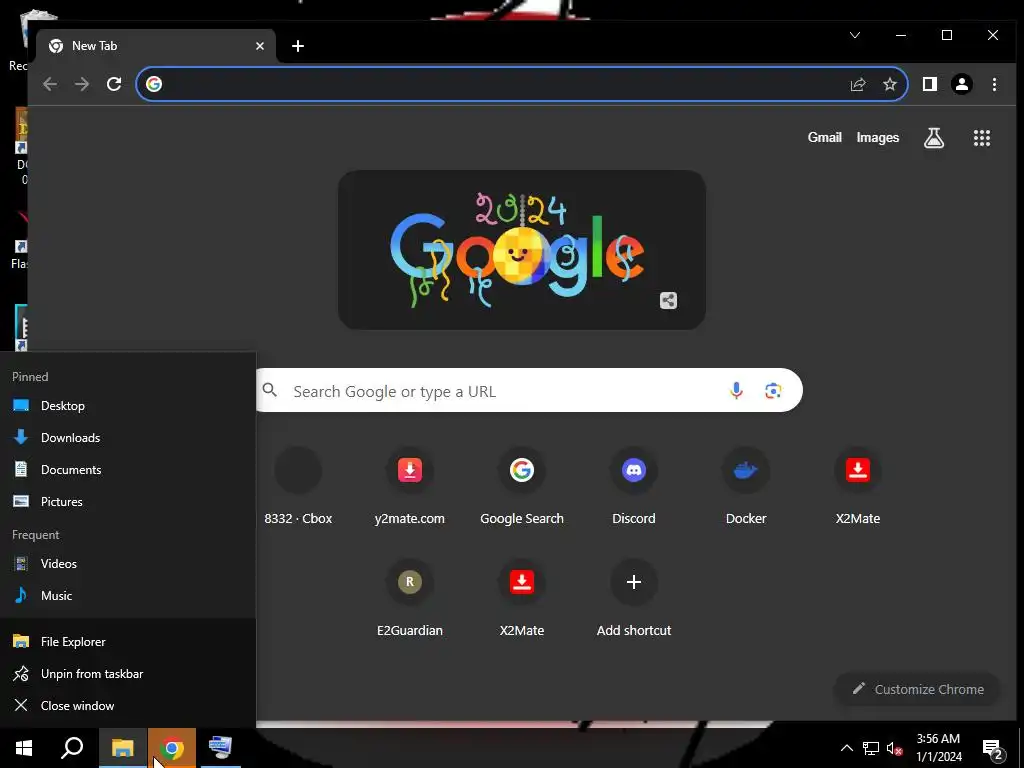Open the notification center icon
This screenshot has height=768, width=1024.
(x=993, y=750)
